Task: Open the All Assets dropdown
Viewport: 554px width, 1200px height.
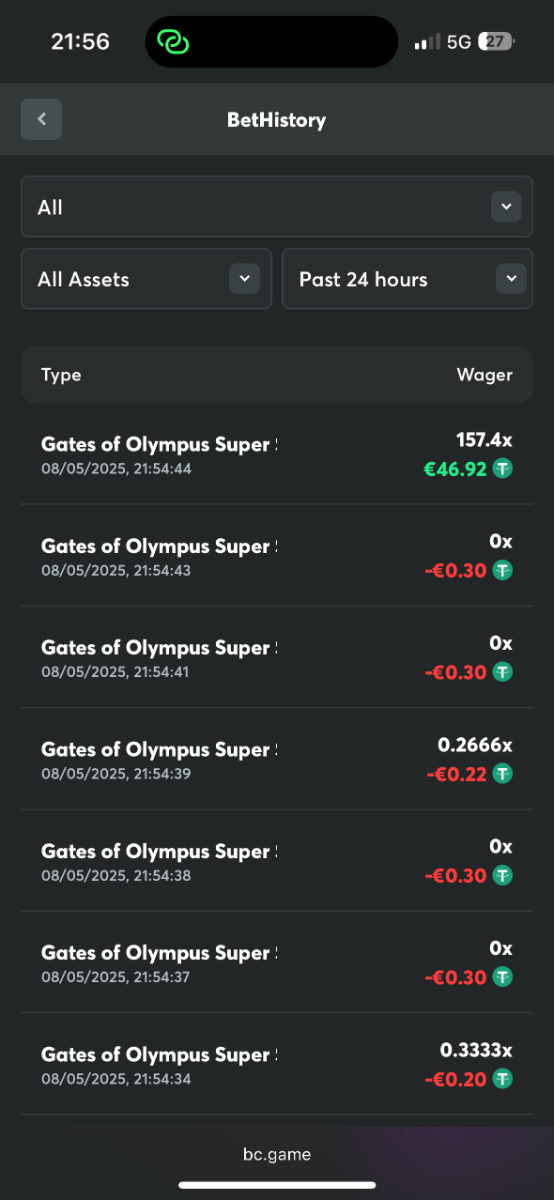Action: 146,279
